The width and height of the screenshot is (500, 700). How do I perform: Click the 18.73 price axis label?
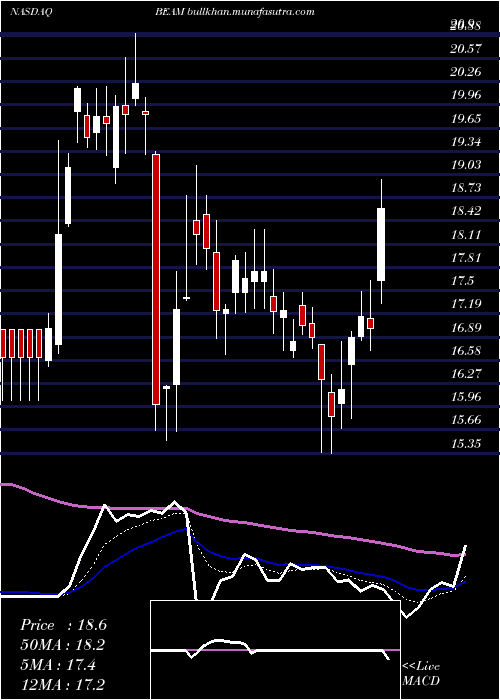coord(466,188)
